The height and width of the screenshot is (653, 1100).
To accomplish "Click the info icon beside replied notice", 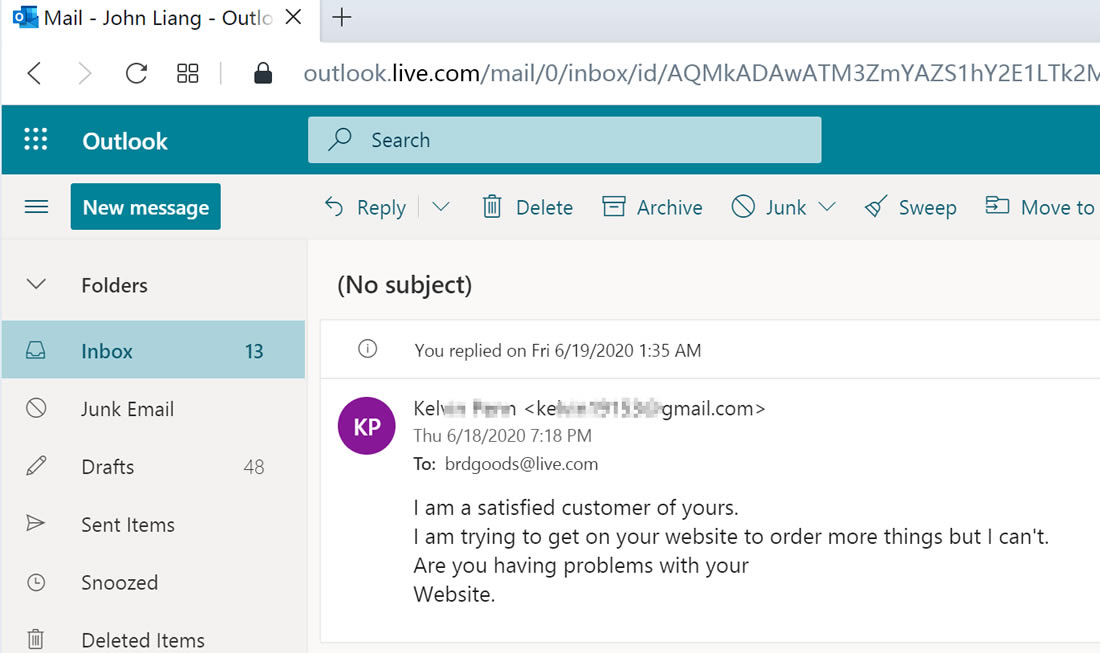I will [x=368, y=349].
